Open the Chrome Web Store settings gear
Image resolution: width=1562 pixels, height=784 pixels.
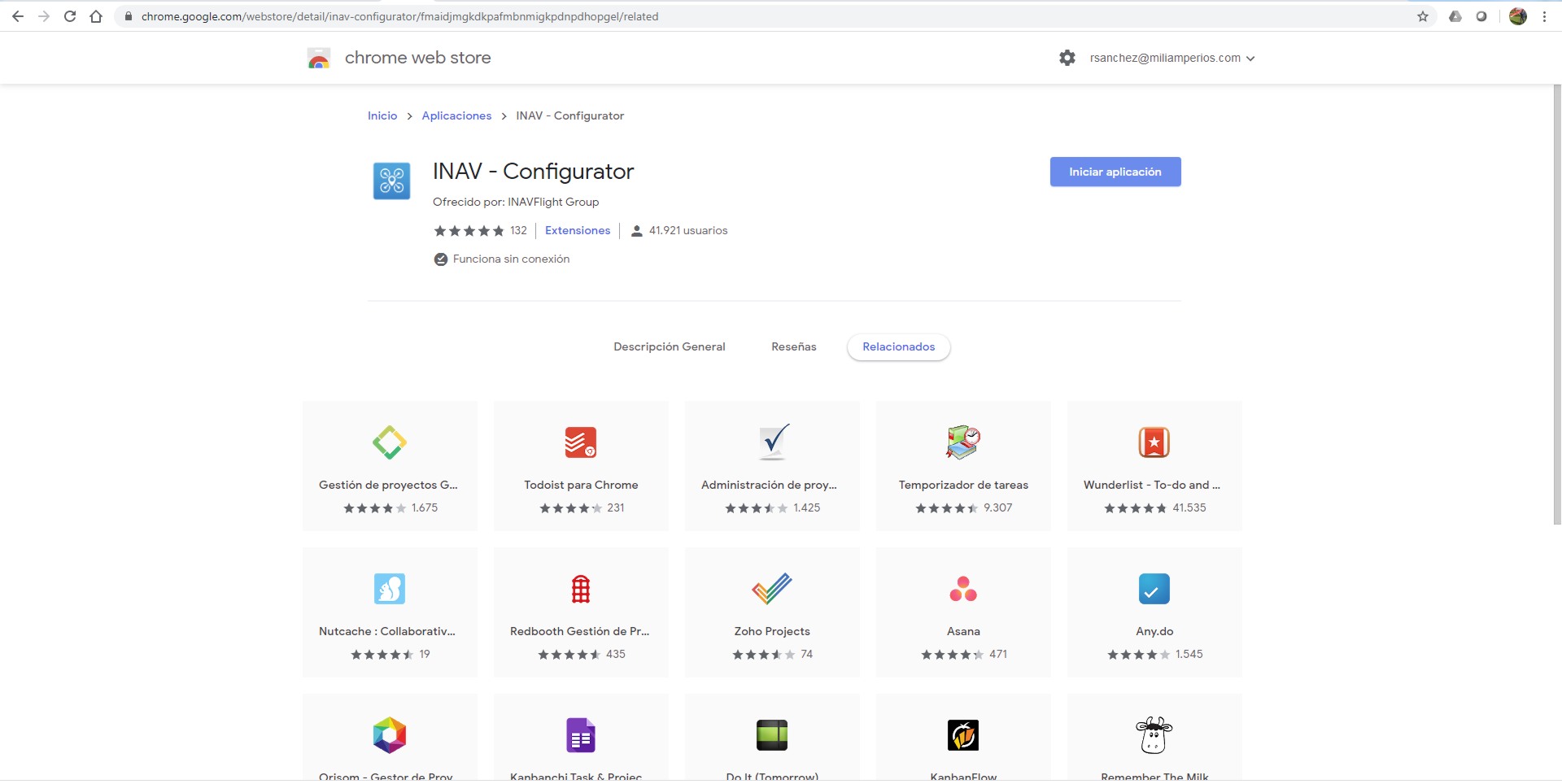[x=1067, y=58]
